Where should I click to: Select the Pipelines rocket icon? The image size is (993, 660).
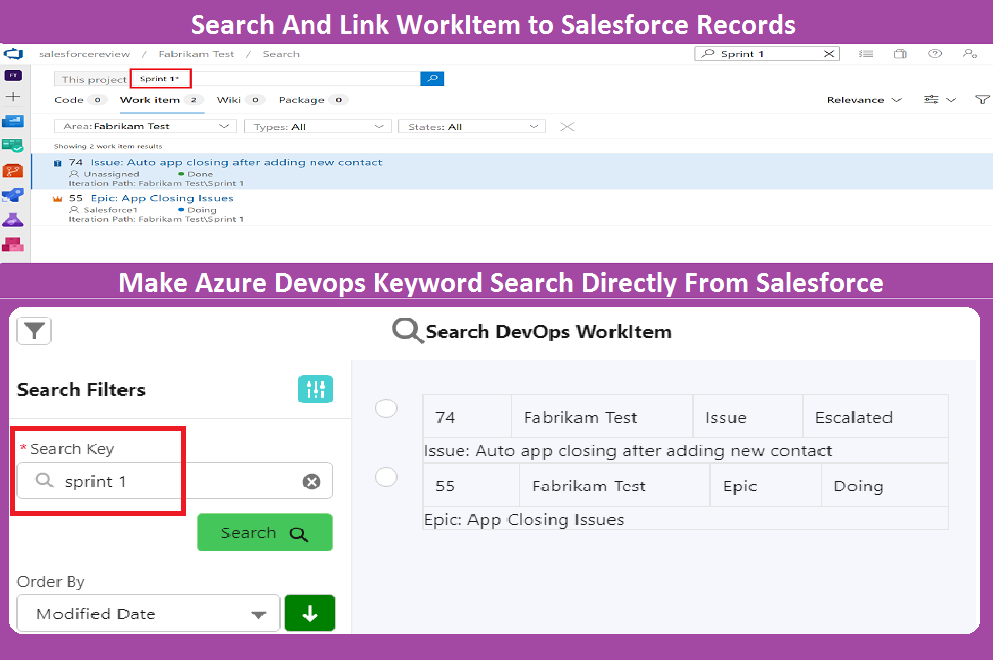[x=13, y=195]
